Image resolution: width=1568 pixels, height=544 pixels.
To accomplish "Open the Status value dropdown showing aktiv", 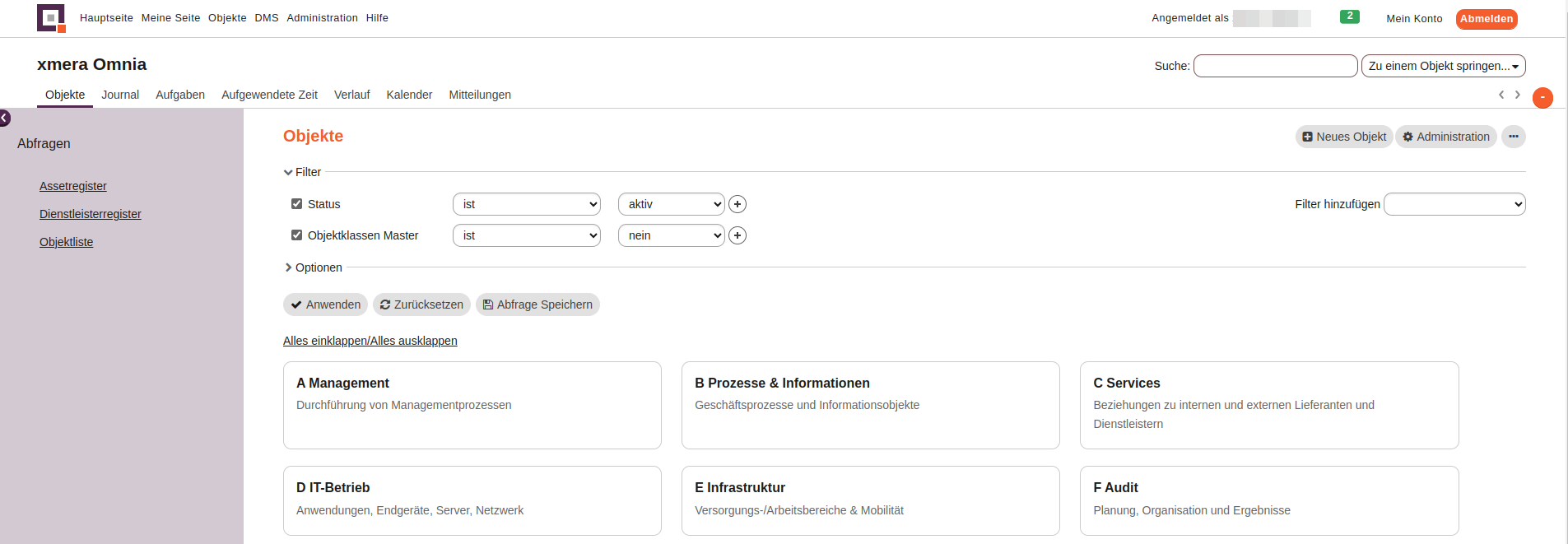I will (671, 204).
